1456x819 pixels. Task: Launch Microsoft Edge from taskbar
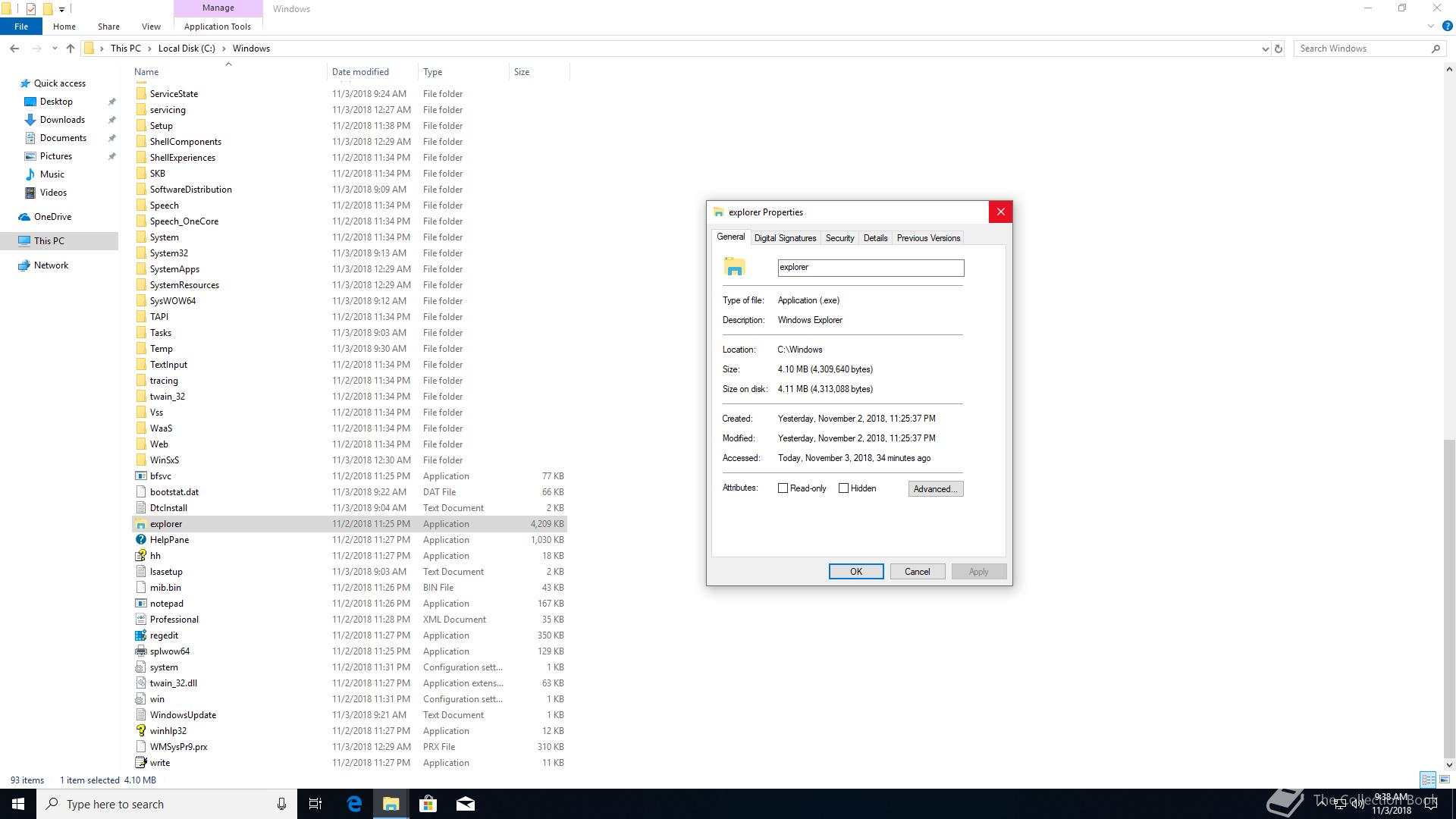(x=354, y=804)
